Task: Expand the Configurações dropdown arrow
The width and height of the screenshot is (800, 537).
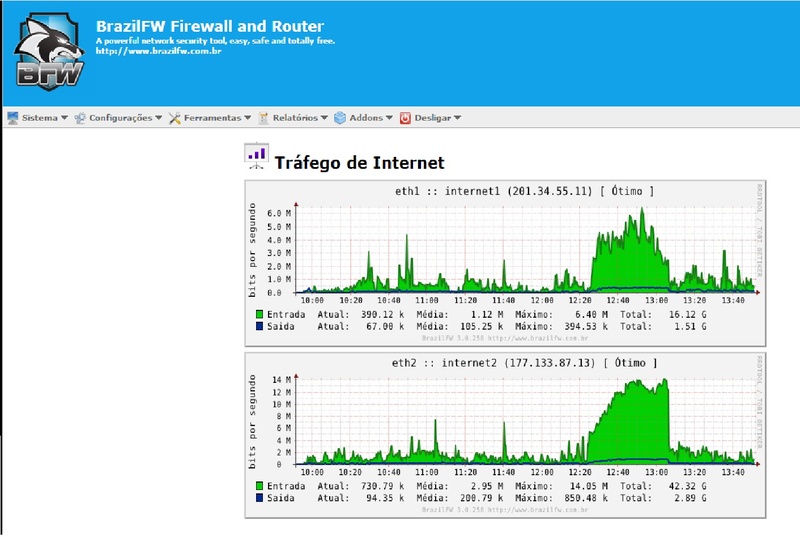Action: [159, 118]
